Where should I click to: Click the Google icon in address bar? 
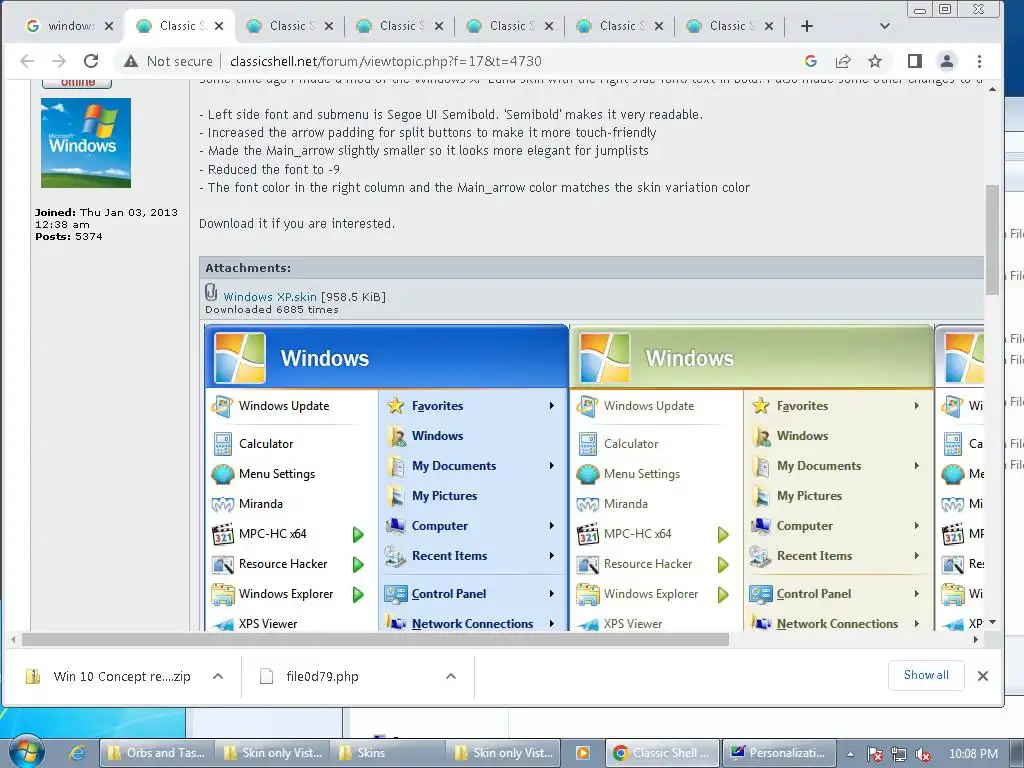tap(811, 61)
